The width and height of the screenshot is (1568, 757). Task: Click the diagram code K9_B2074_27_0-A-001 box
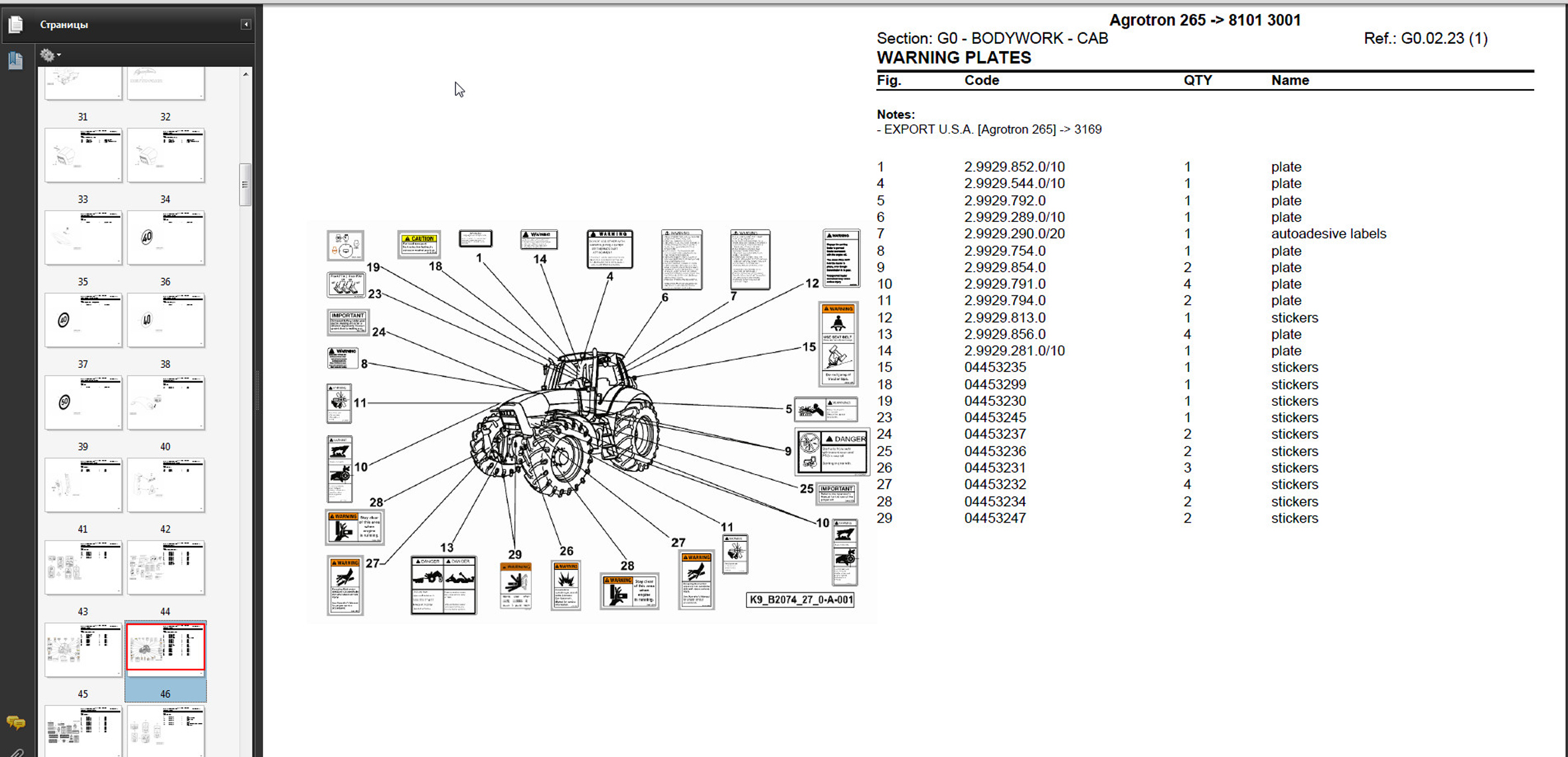pyautogui.click(x=800, y=600)
